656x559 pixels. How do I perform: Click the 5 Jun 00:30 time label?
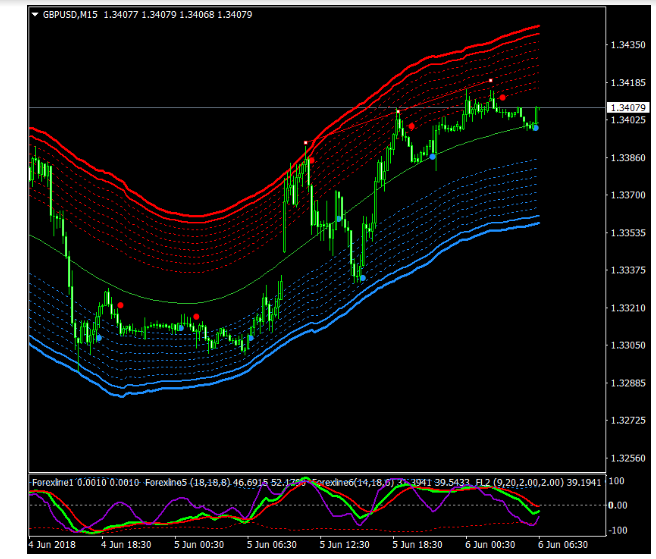199,545
